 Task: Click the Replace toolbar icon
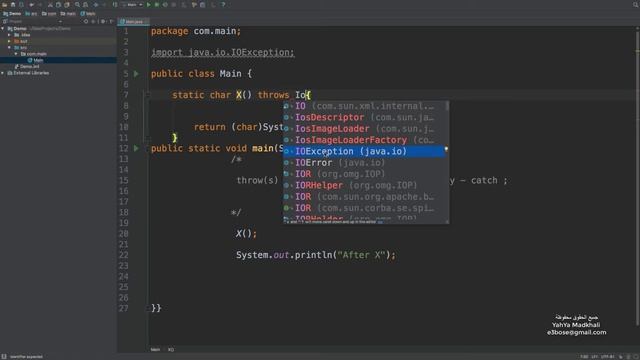tap(85, 4)
